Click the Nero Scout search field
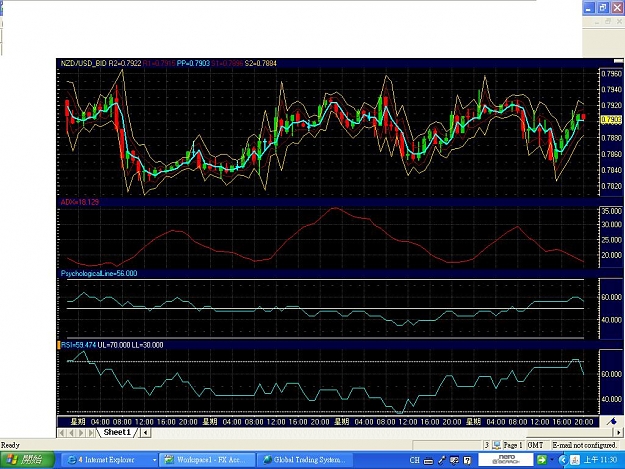The width and height of the screenshot is (625, 469). tap(506, 460)
